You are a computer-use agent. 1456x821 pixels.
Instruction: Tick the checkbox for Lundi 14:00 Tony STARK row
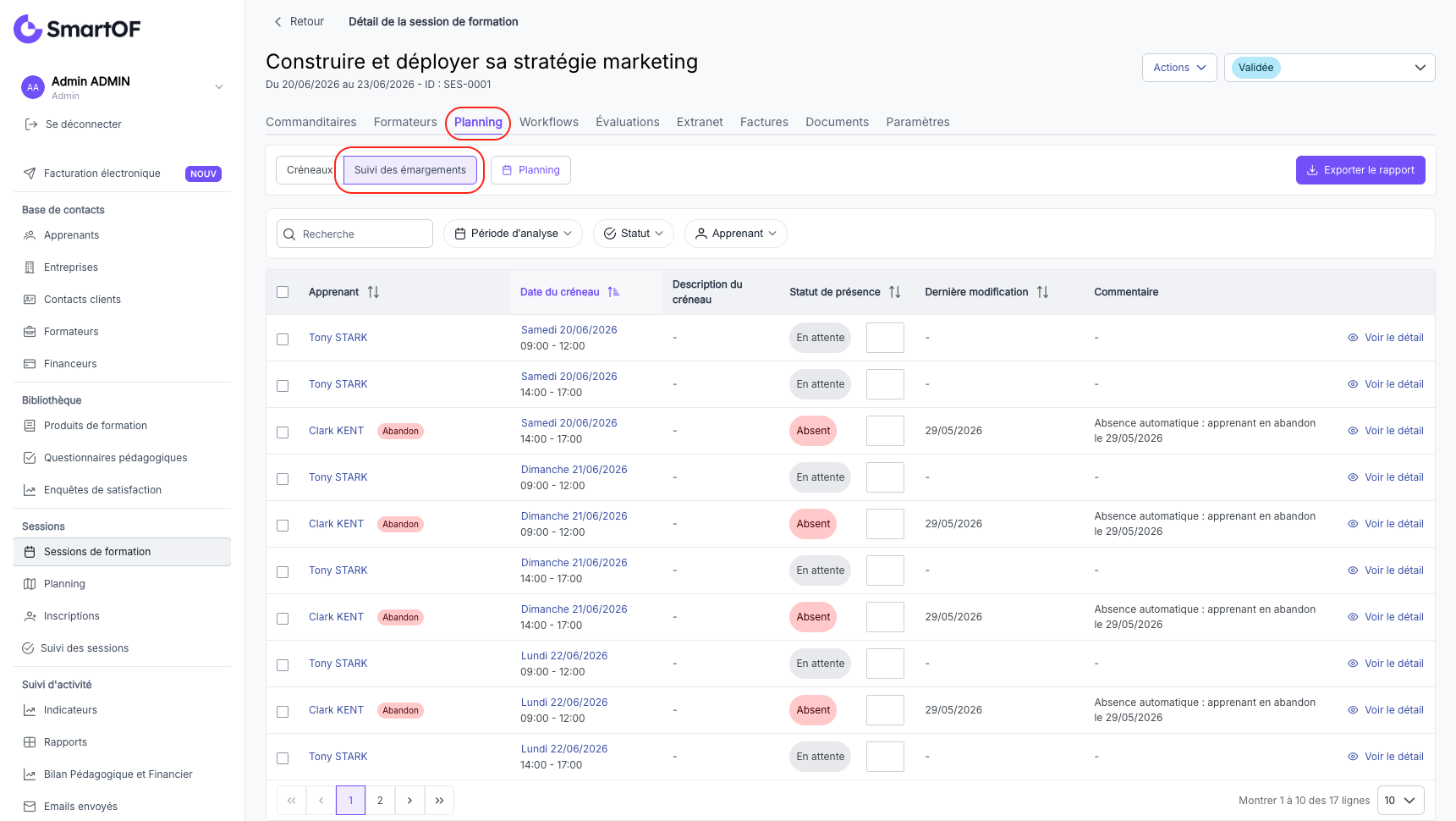(x=283, y=758)
